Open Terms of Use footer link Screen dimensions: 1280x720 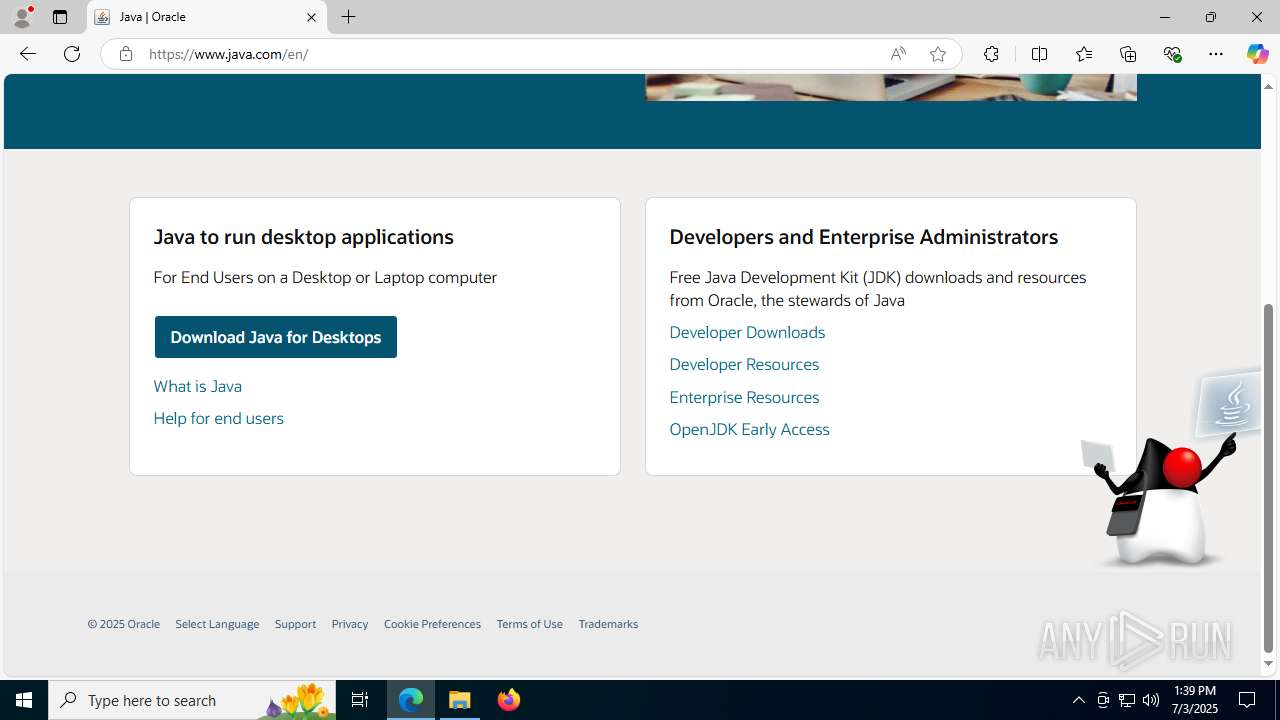click(x=529, y=624)
